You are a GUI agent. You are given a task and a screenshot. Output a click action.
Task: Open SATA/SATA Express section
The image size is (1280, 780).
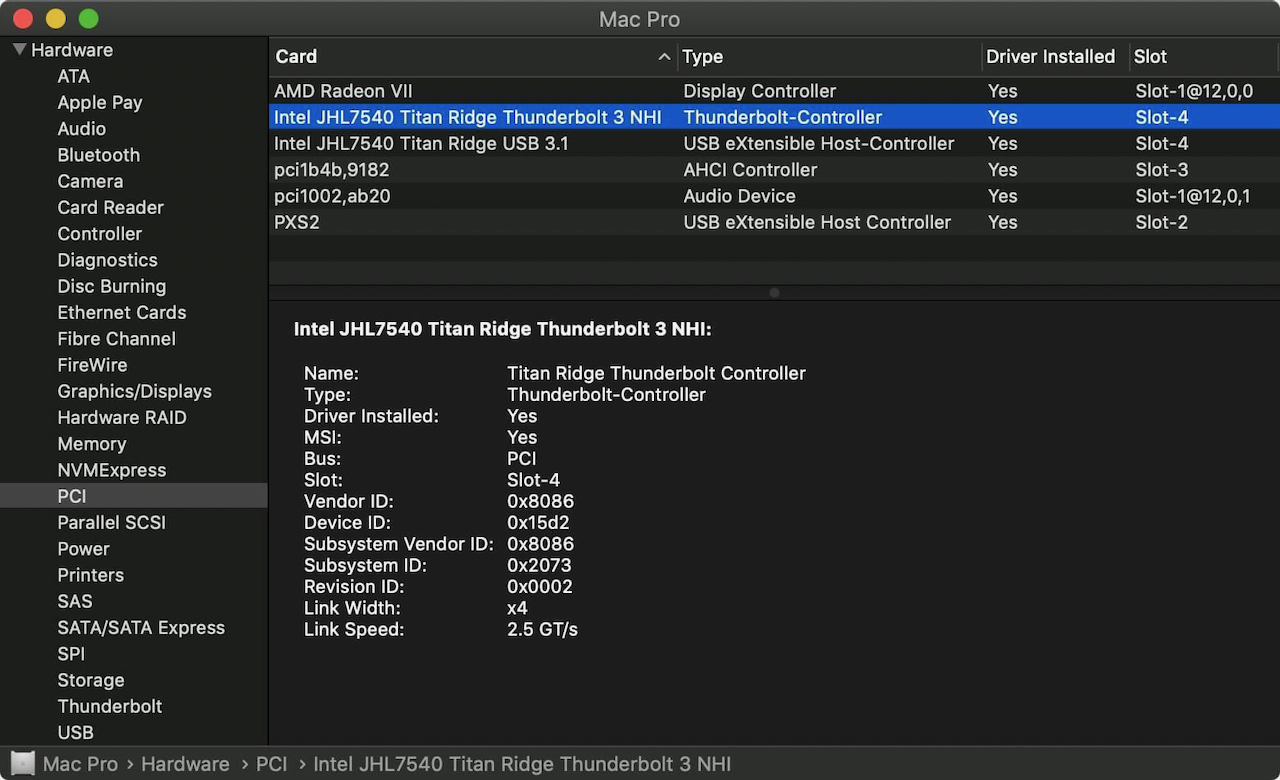point(141,628)
